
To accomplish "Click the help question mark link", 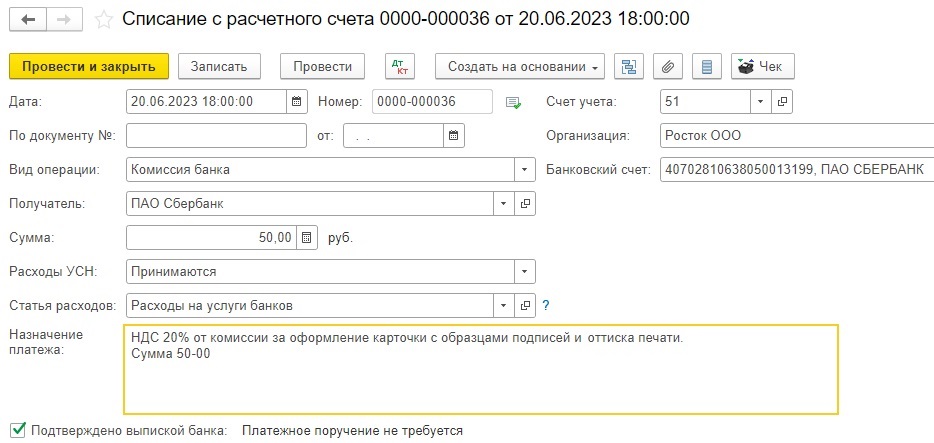I will tap(546, 305).
